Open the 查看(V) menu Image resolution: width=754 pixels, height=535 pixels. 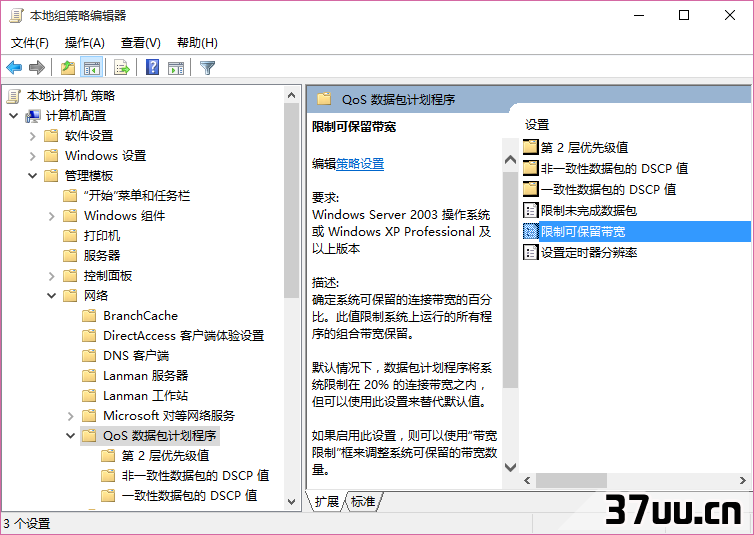point(140,43)
